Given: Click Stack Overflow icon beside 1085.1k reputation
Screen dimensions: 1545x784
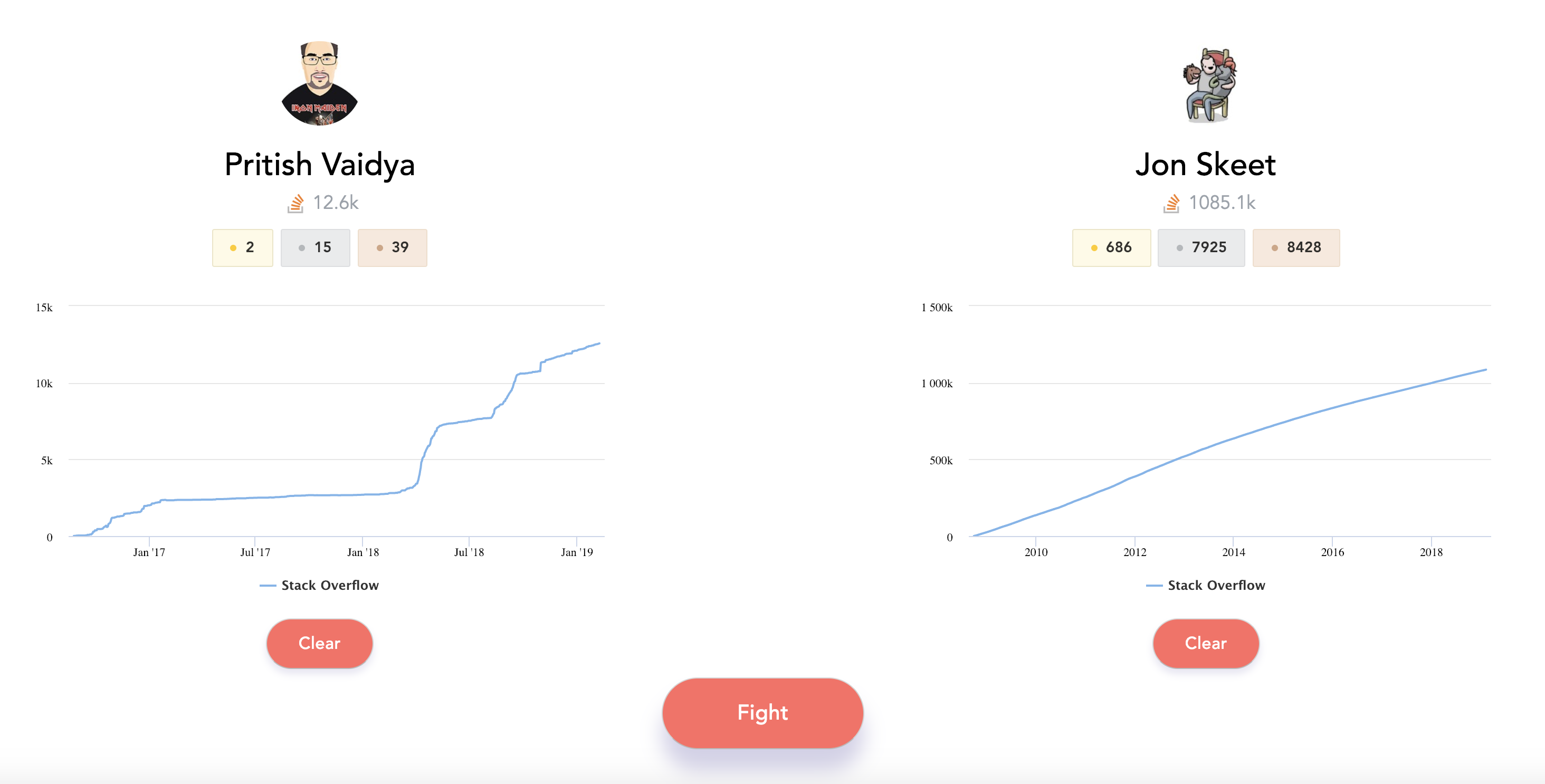Looking at the screenshot, I should click(x=1171, y=203).
